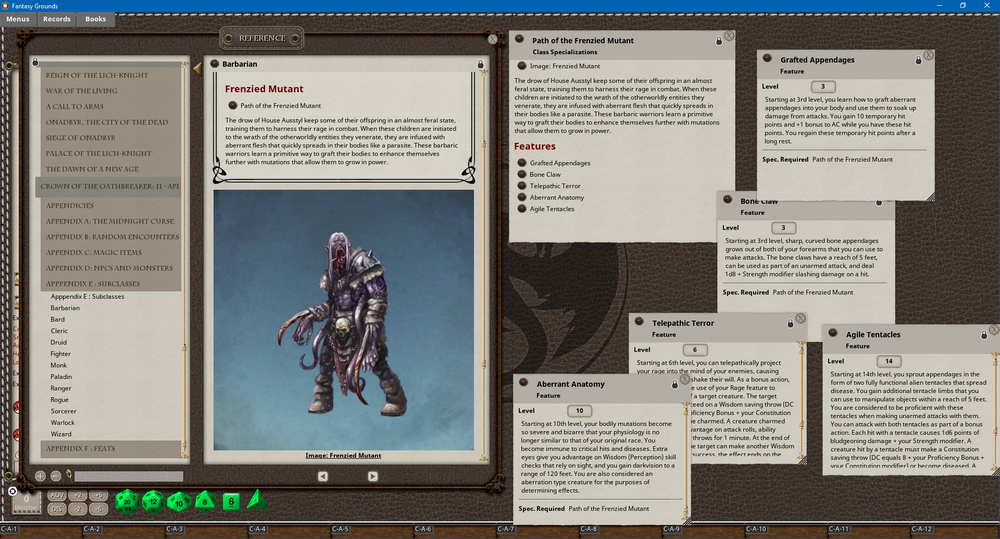Toggle lock on Path of the Frenzied Mutant window
The image size is (1000, 539).
coord(719,41)
